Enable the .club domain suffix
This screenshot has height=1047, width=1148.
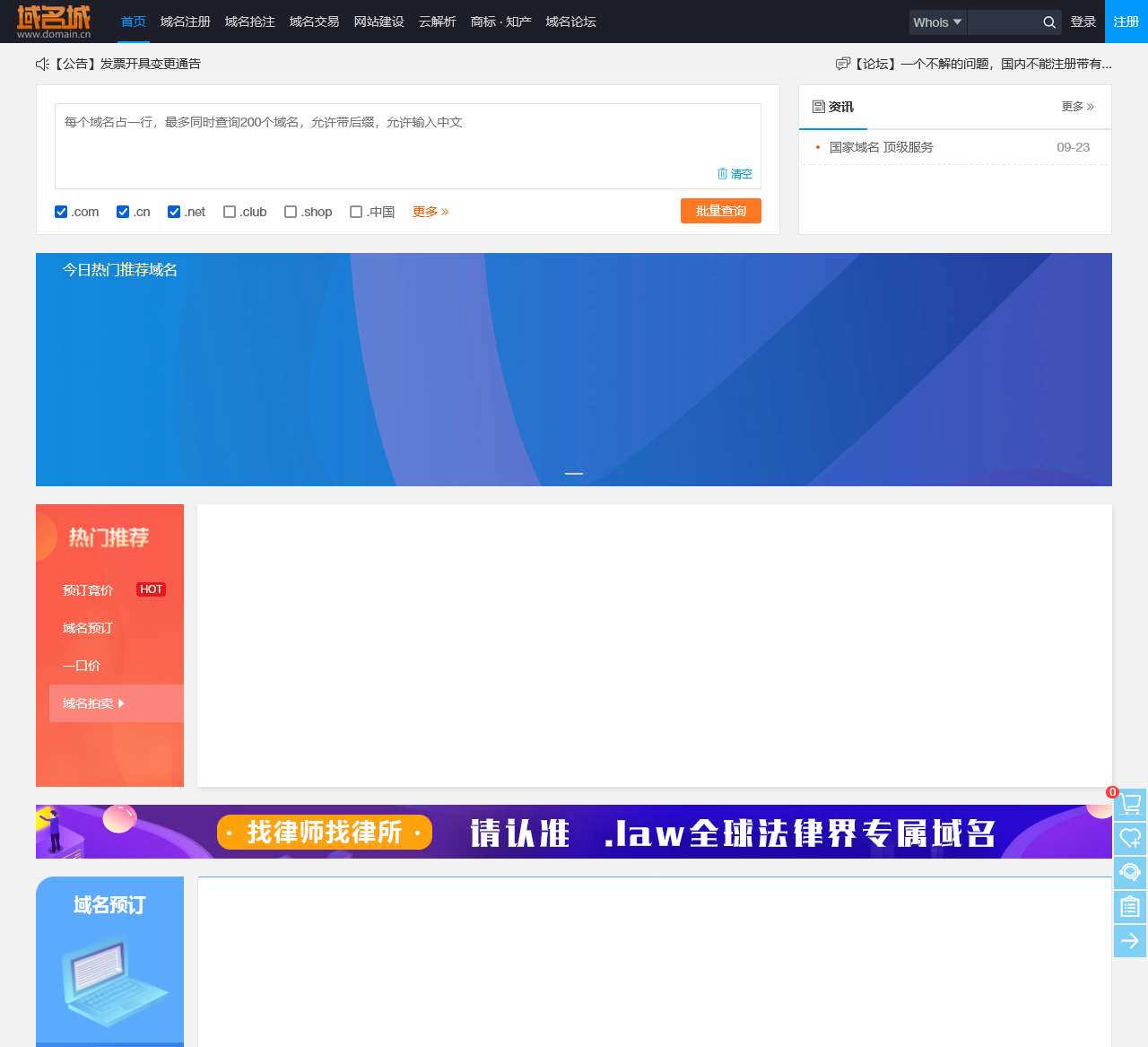pyautogui.click(x=230, y=212)
